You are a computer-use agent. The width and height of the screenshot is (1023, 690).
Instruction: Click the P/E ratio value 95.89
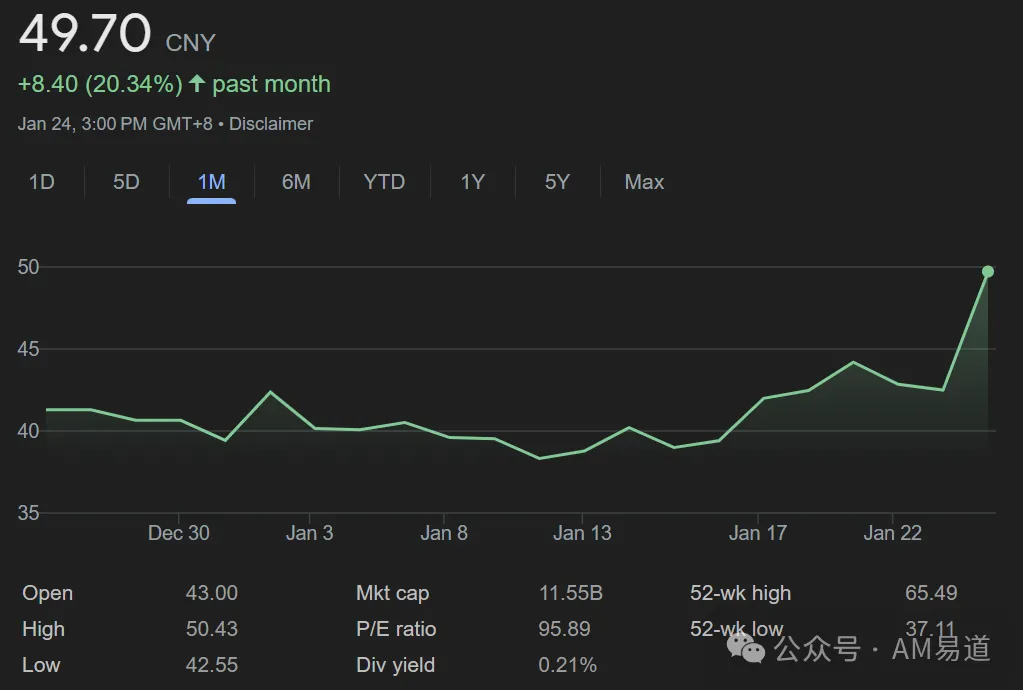click(564, 629)
